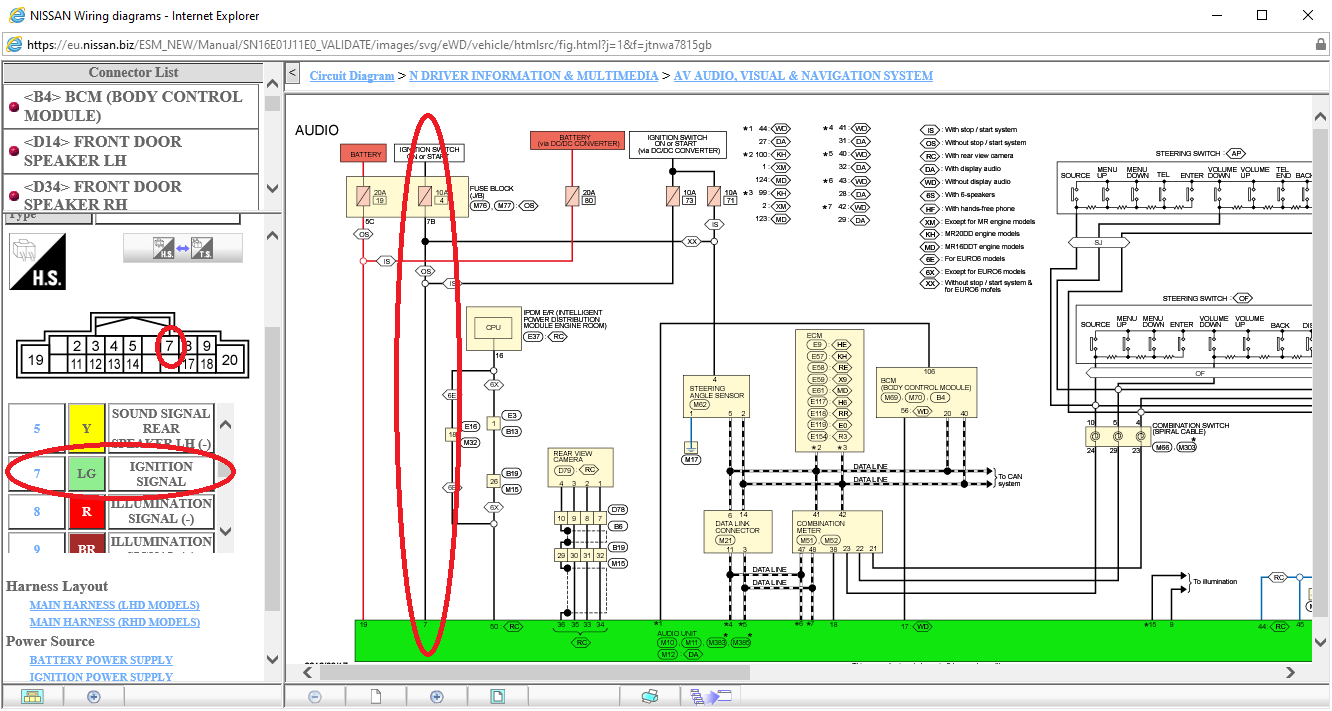Viewport: 1332px width, 711px height.
Task: Open MAIN HARNESS (RHD MODELS) link
Action: coord(114,622)
